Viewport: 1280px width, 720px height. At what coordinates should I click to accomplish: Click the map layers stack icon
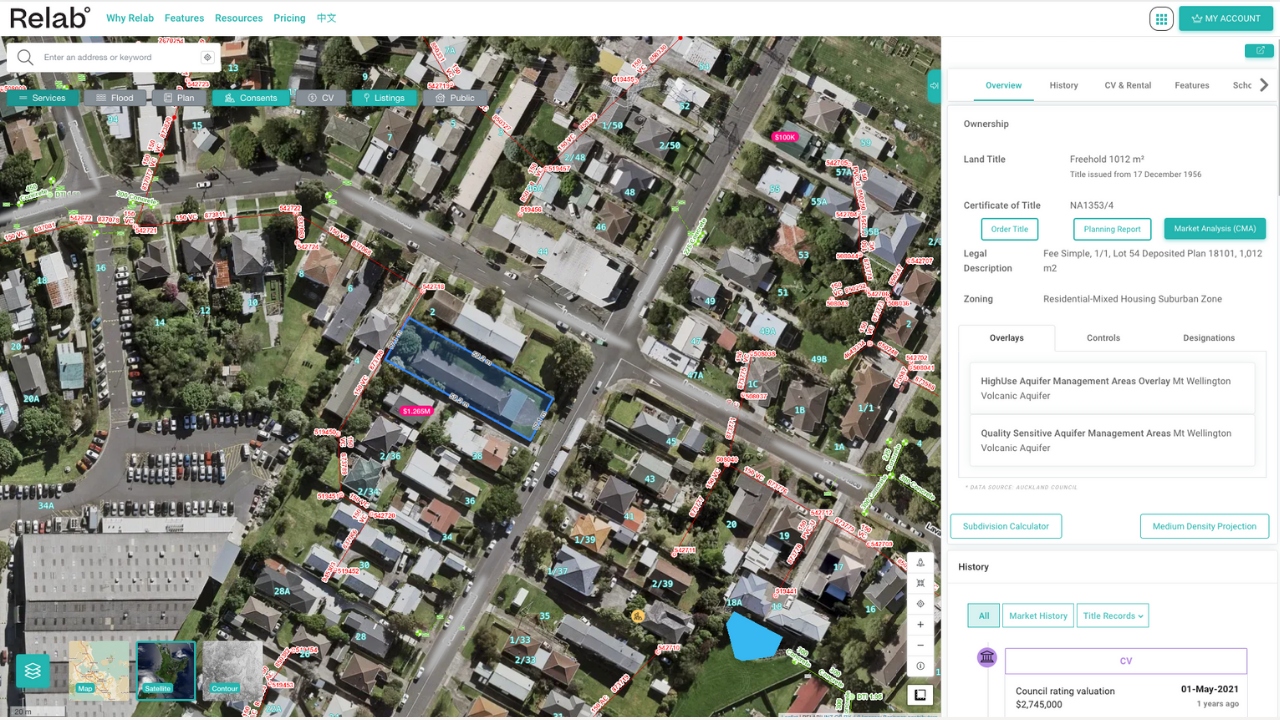pos(33,671)
